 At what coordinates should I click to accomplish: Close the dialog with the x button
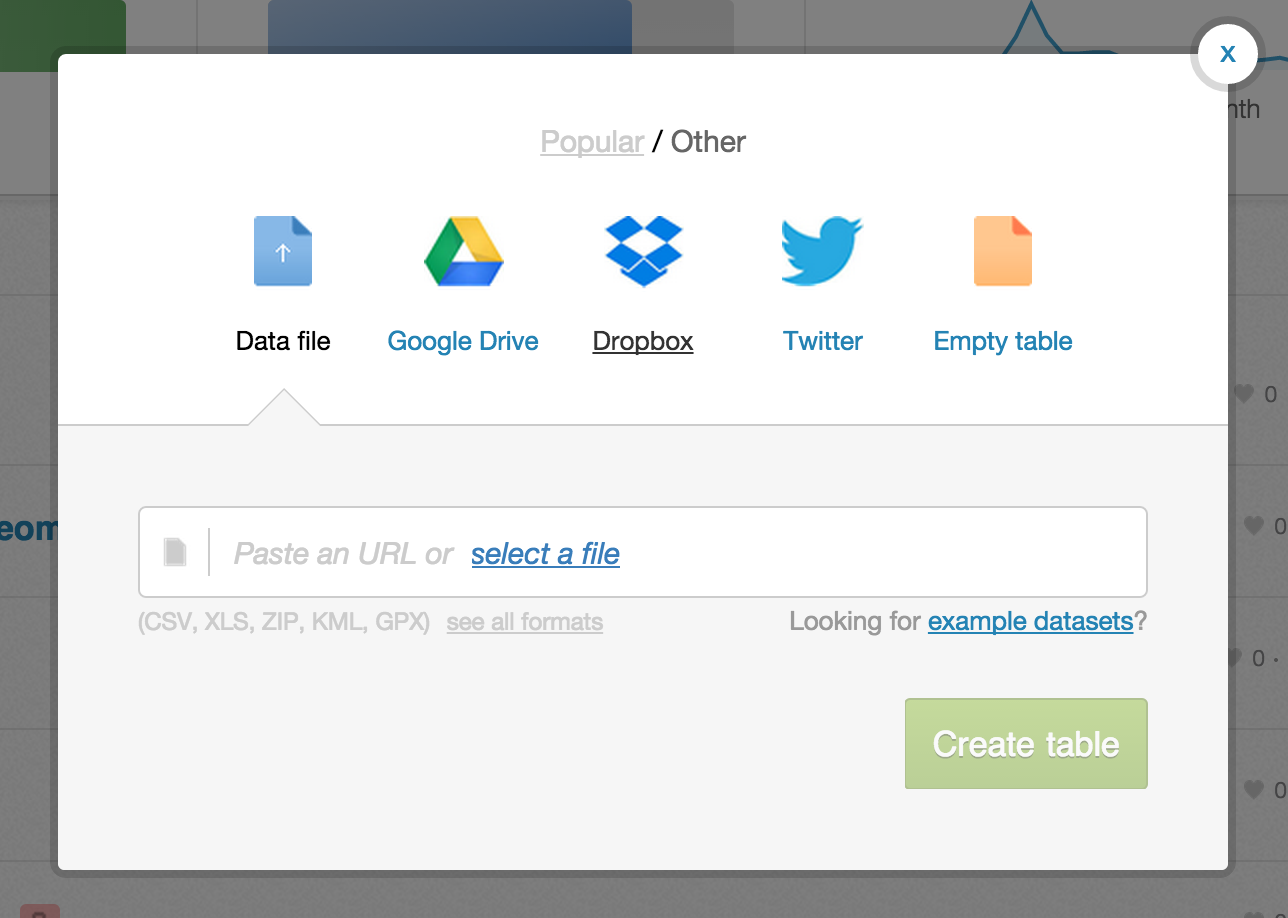pos(1227,54)
